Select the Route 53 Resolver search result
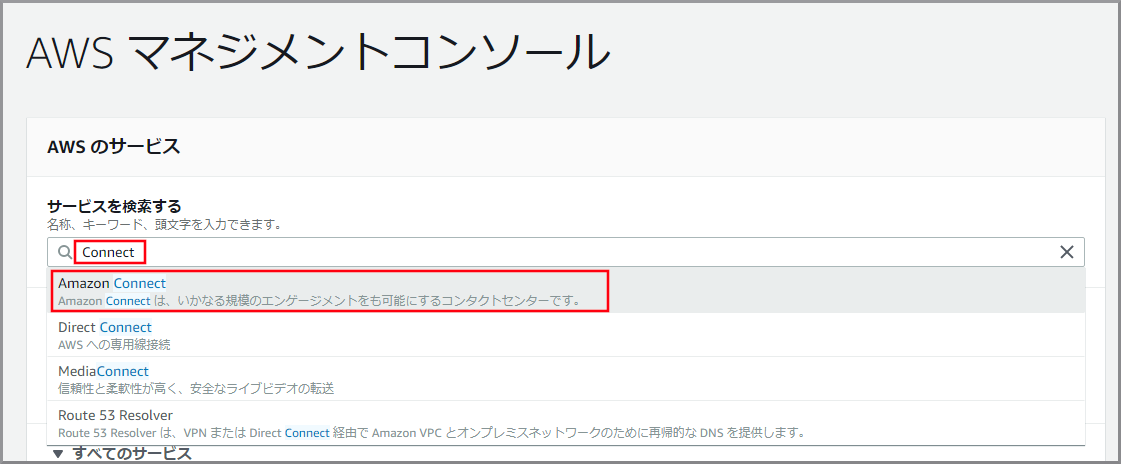Screen dimensions: 1121x464 point(566,423)
